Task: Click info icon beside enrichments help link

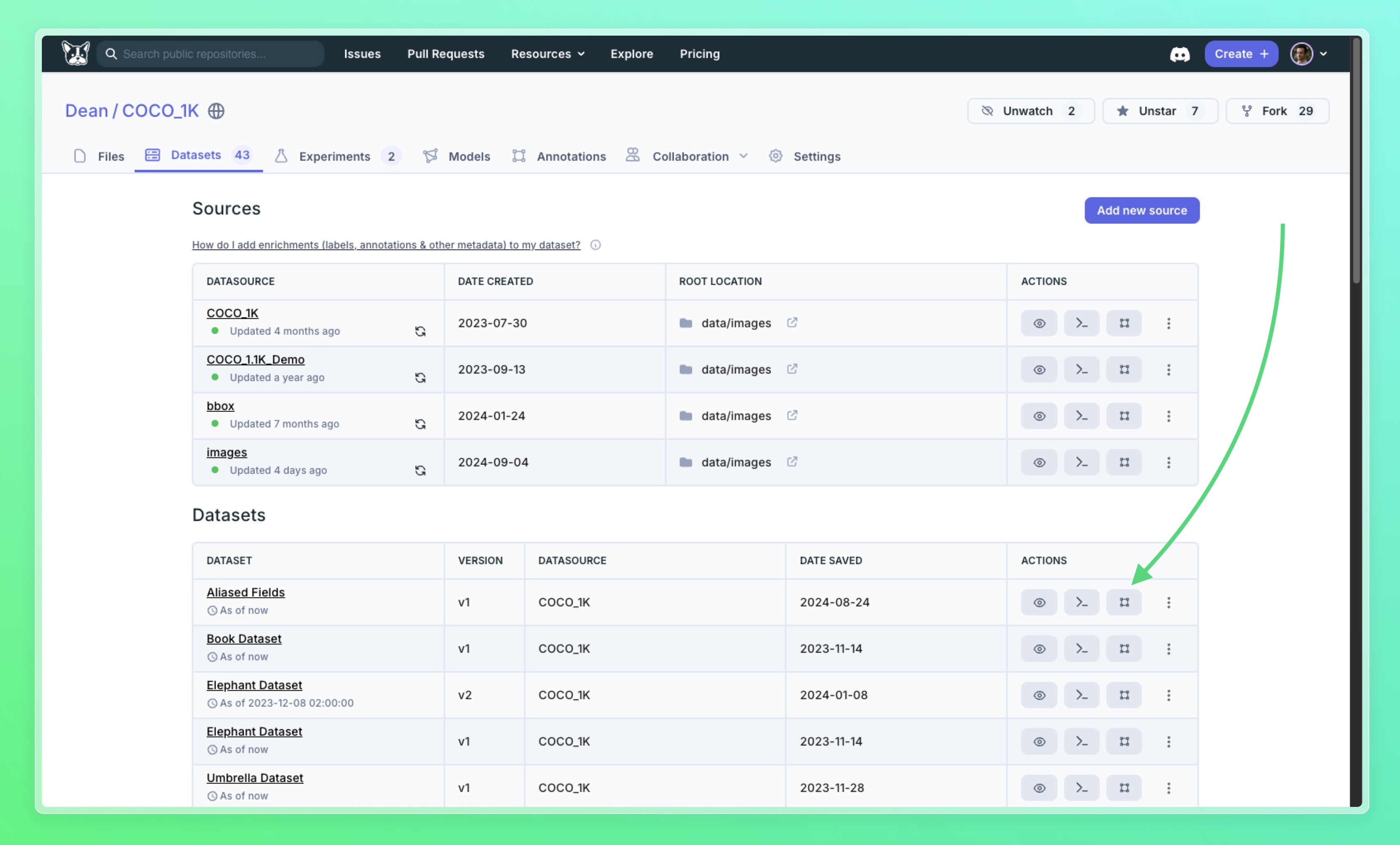Action: click(596, 245)
